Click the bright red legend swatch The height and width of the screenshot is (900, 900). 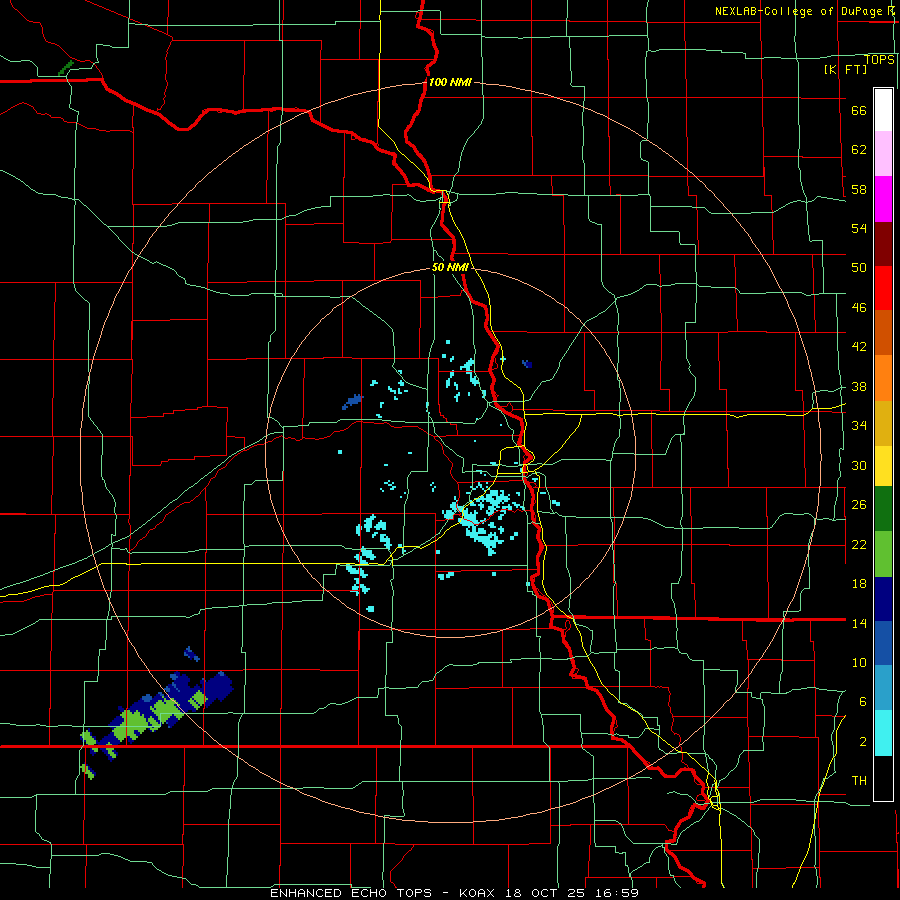pyautogui.click(x=883, y=289)
